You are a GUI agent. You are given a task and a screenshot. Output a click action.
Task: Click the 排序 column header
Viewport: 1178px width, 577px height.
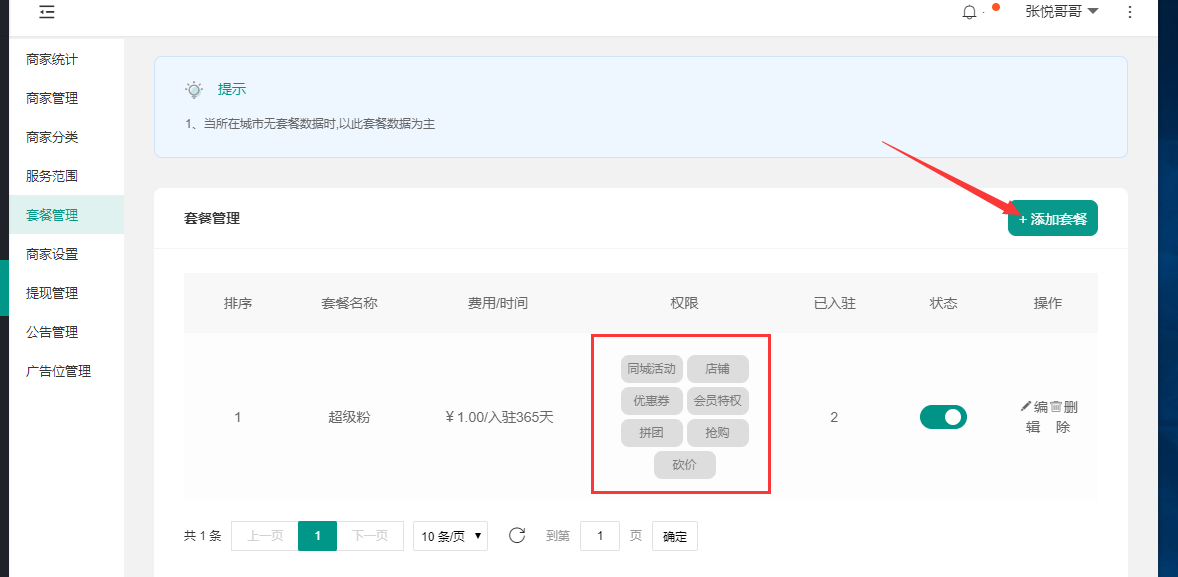pos(237,304)
